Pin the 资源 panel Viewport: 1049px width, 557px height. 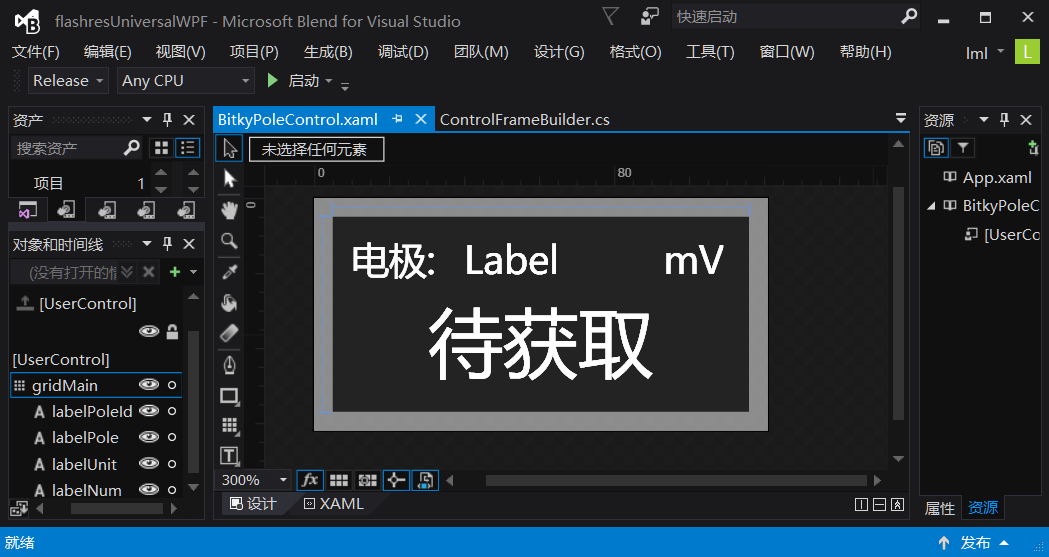point(1004,120)
